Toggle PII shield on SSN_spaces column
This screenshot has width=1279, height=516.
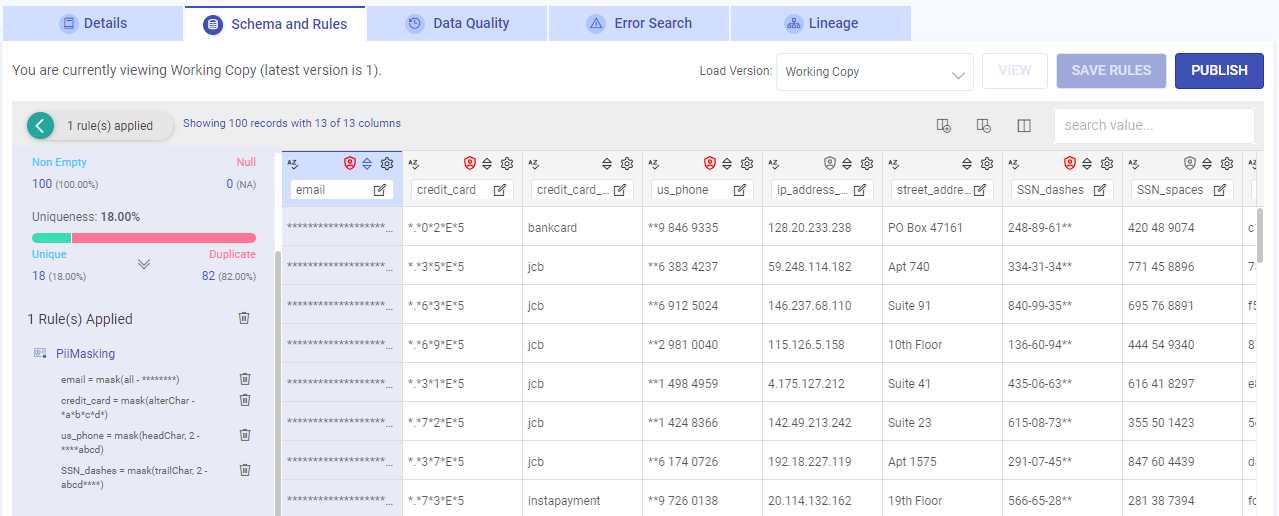1189,163
